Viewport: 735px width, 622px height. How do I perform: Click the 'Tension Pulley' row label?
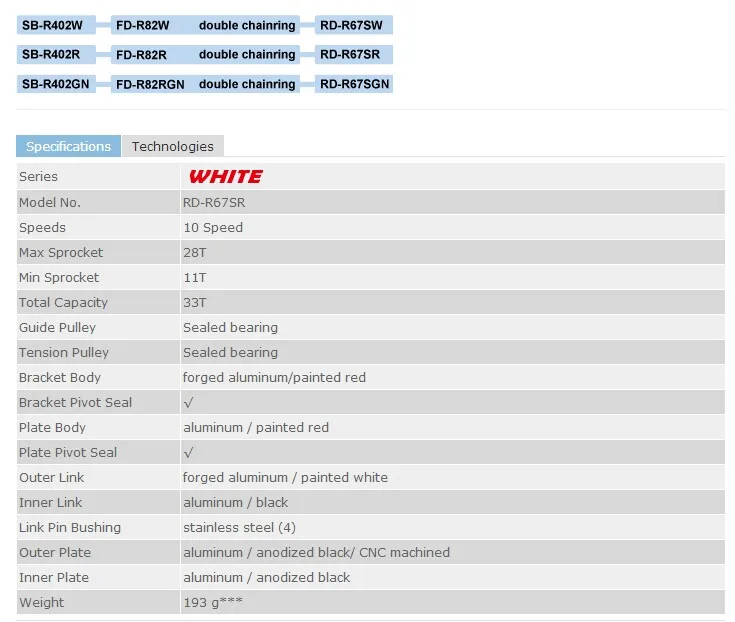[x=64, y=352]
